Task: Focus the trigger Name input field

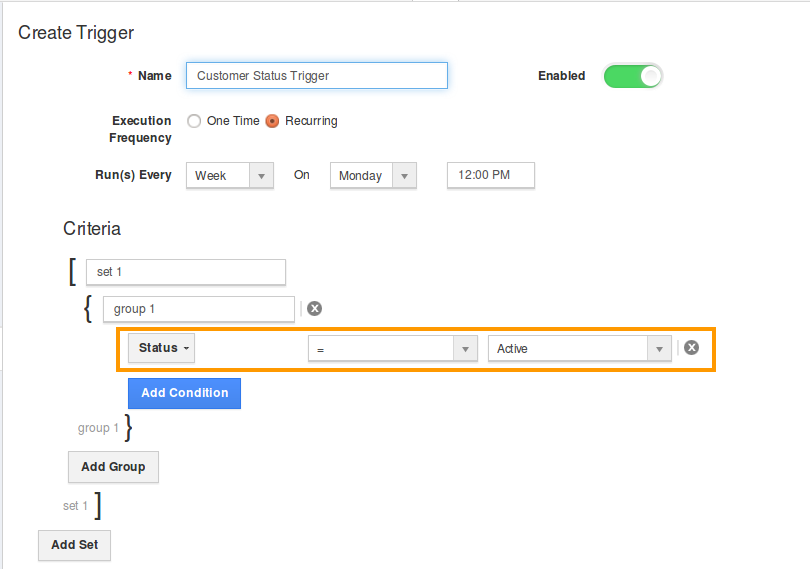Action: (x=317, y=75)
